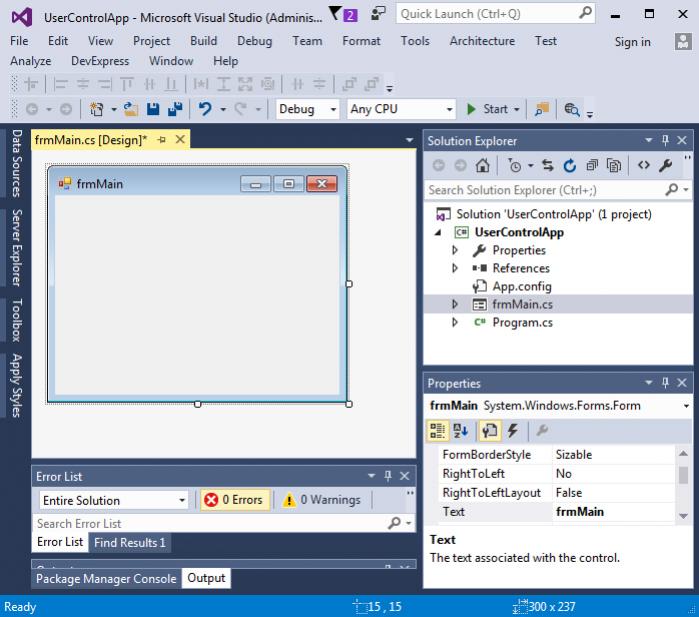Refresh the Solution Explorer
Image resolution: width=699 pixels, height=617 pixels.
point(570,165)
